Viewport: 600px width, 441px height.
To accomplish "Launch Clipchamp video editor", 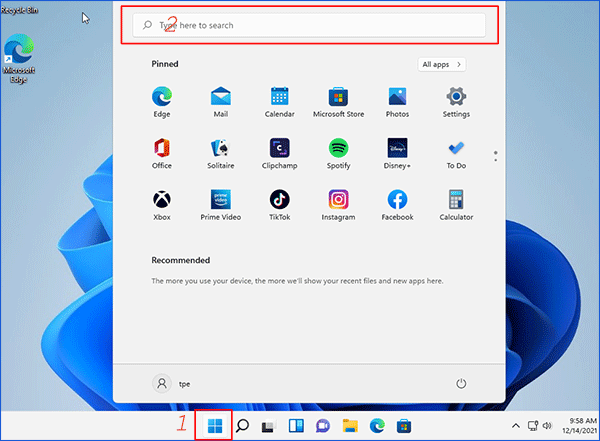I will point(280,154).
